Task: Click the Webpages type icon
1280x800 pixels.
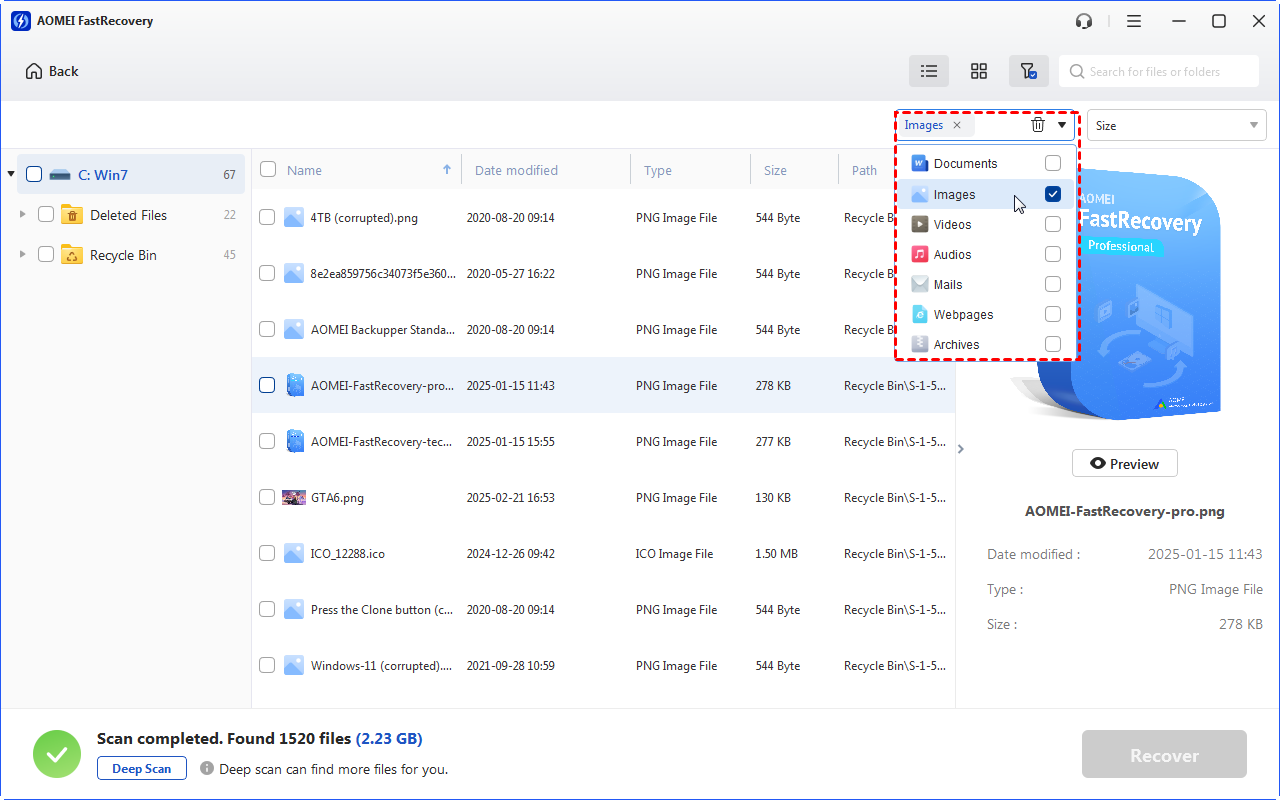Action: tap(920, 314)
